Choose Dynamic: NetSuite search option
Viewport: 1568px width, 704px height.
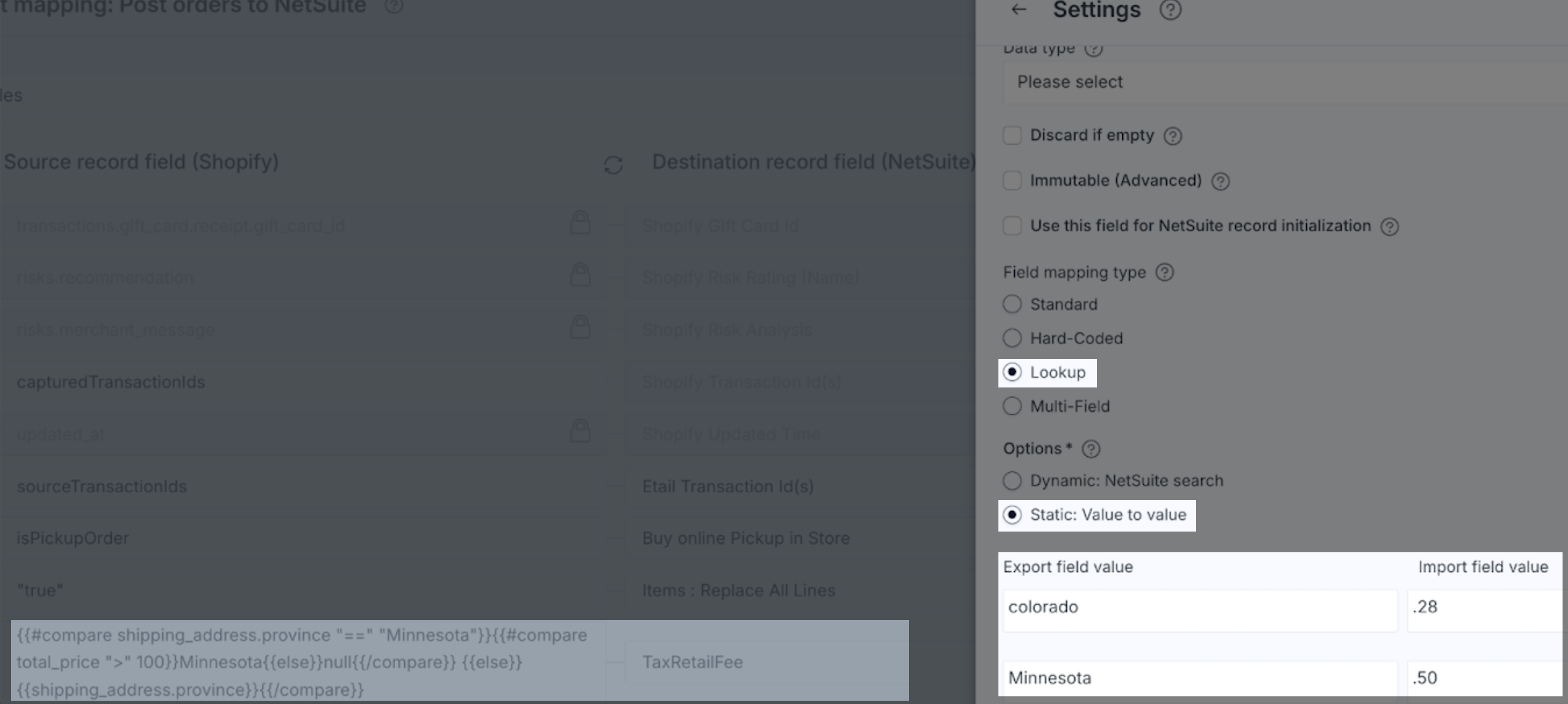1012,480
